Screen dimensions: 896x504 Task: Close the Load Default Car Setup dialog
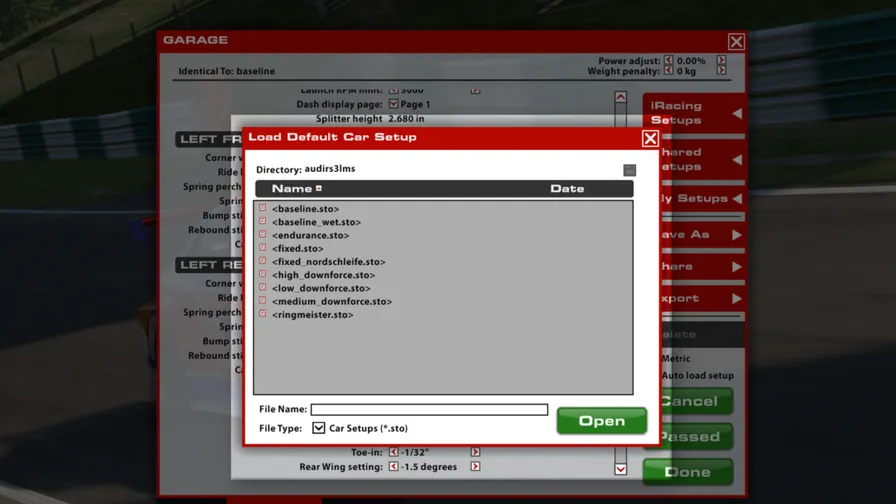pos(650,138)
